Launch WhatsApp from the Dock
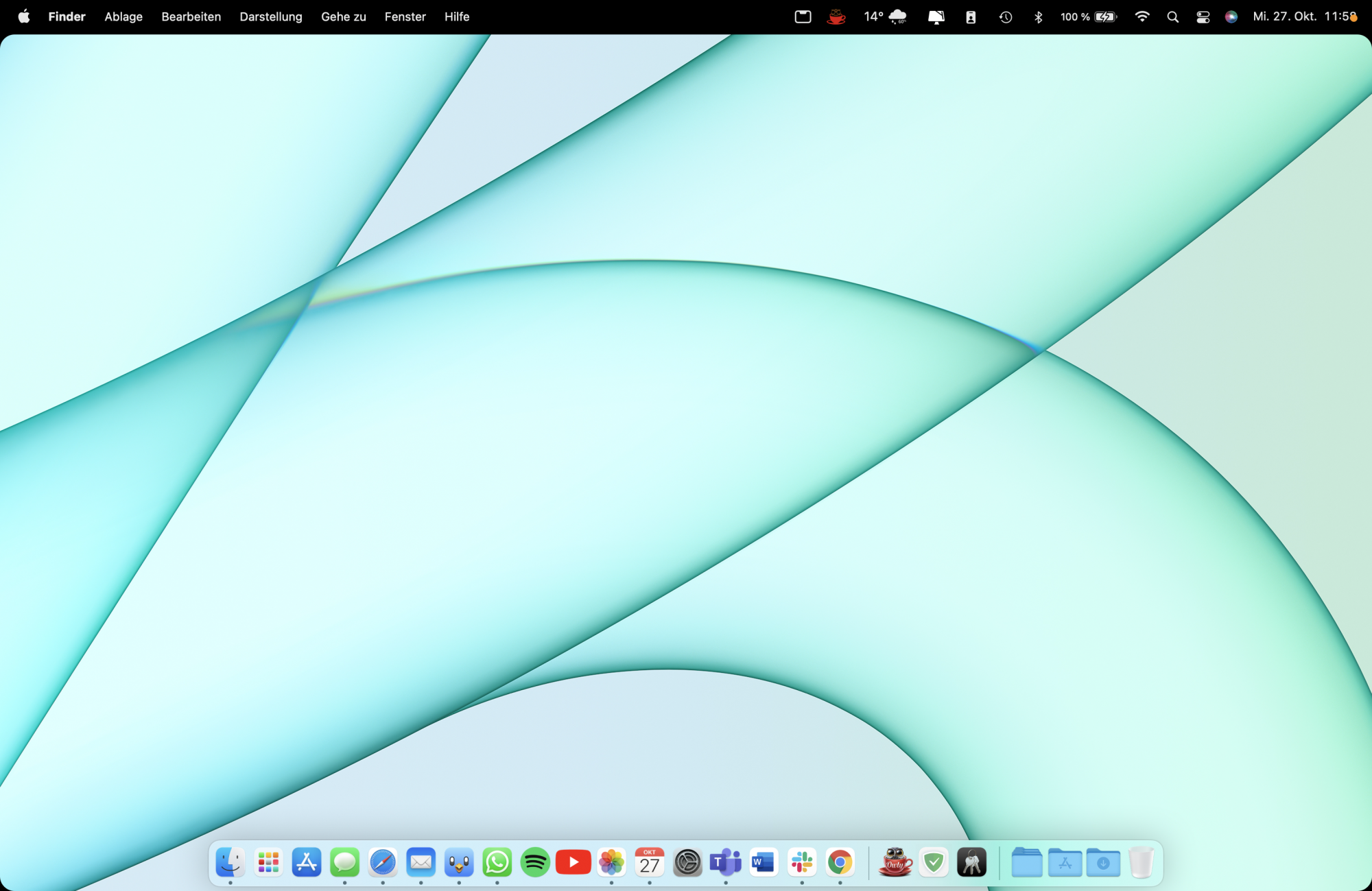 497,862
